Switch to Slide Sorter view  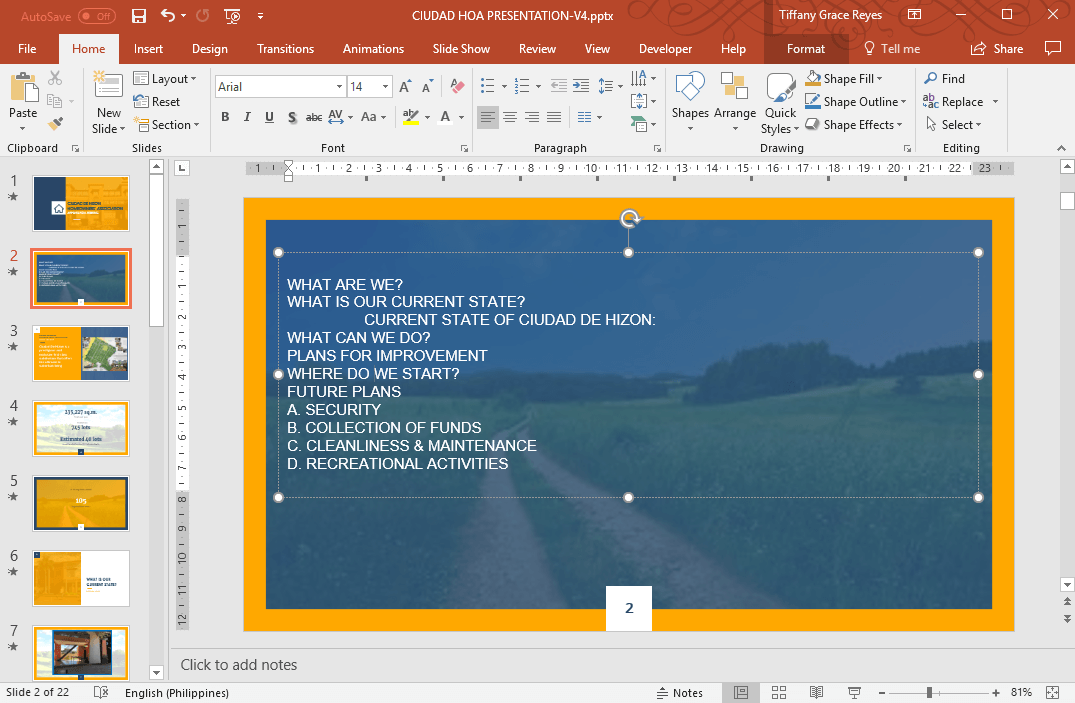778,692
